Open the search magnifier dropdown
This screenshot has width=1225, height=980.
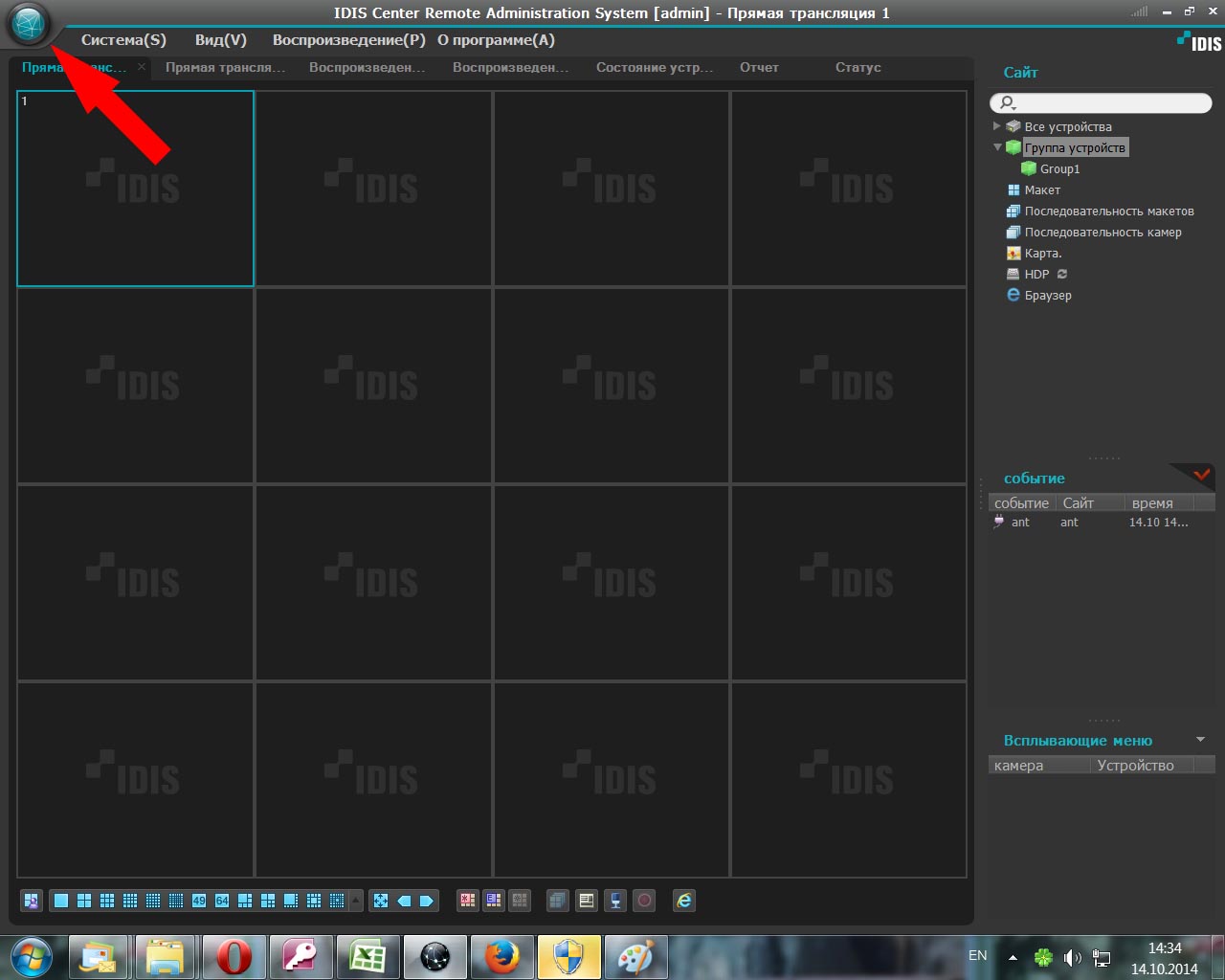[x=1006, y=102]
